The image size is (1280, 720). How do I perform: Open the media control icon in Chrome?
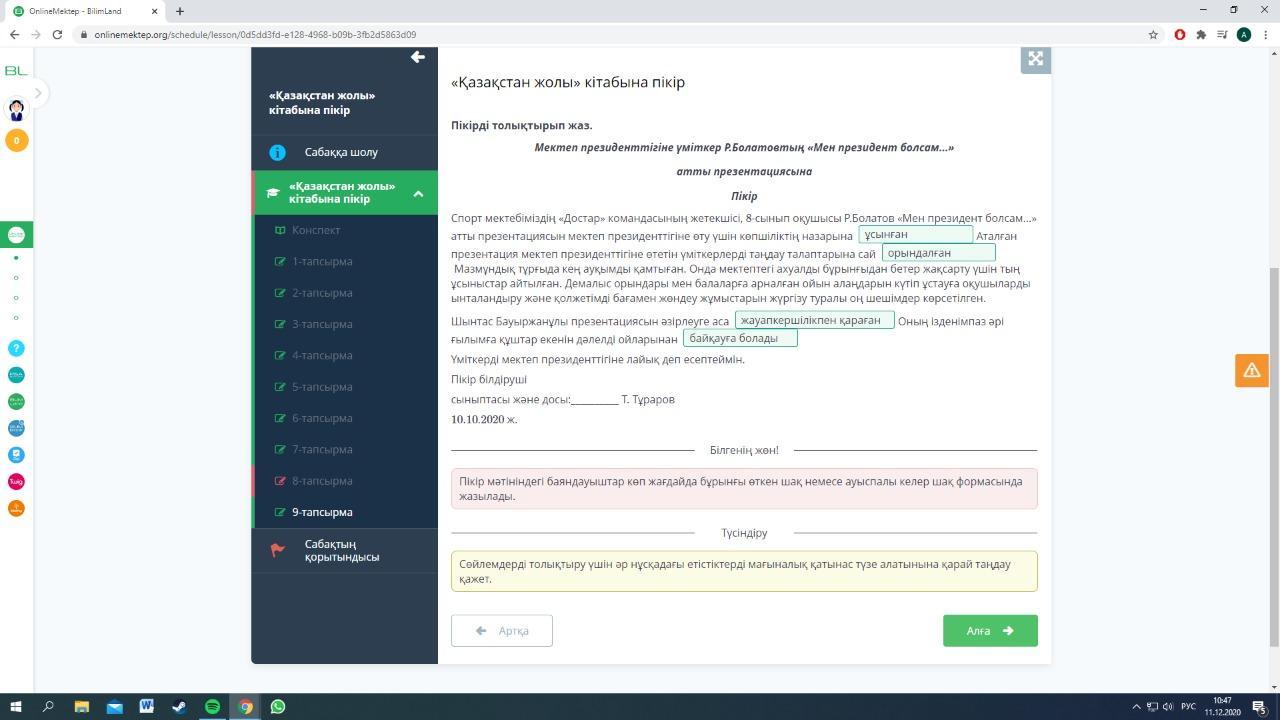tap(1222, 34)
